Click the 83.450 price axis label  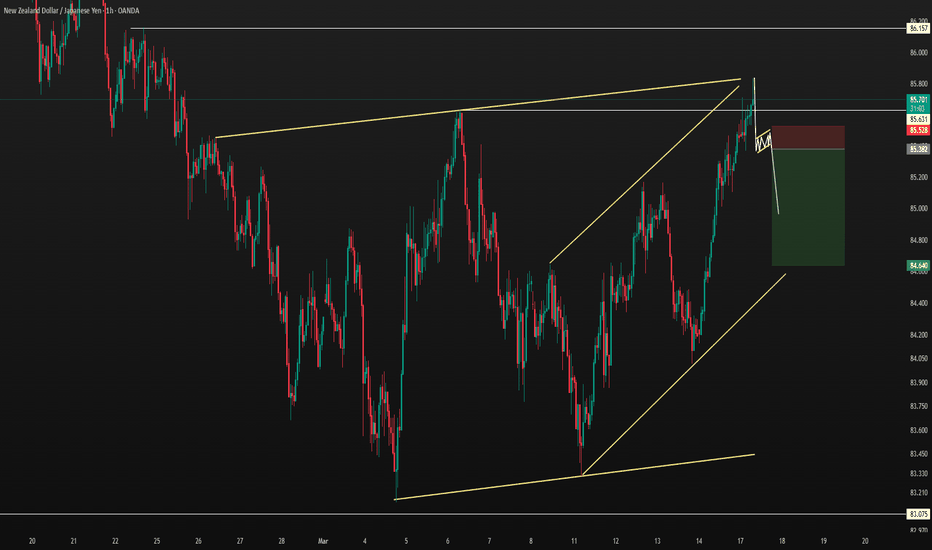pos(918,454)
